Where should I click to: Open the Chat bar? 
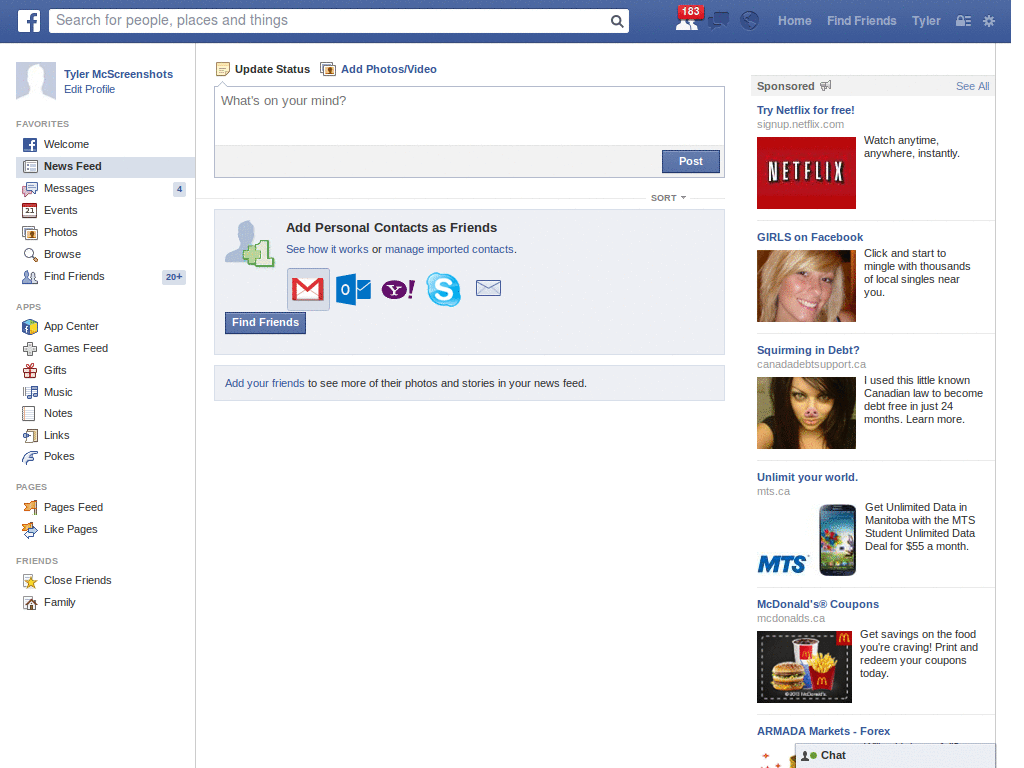895,756
